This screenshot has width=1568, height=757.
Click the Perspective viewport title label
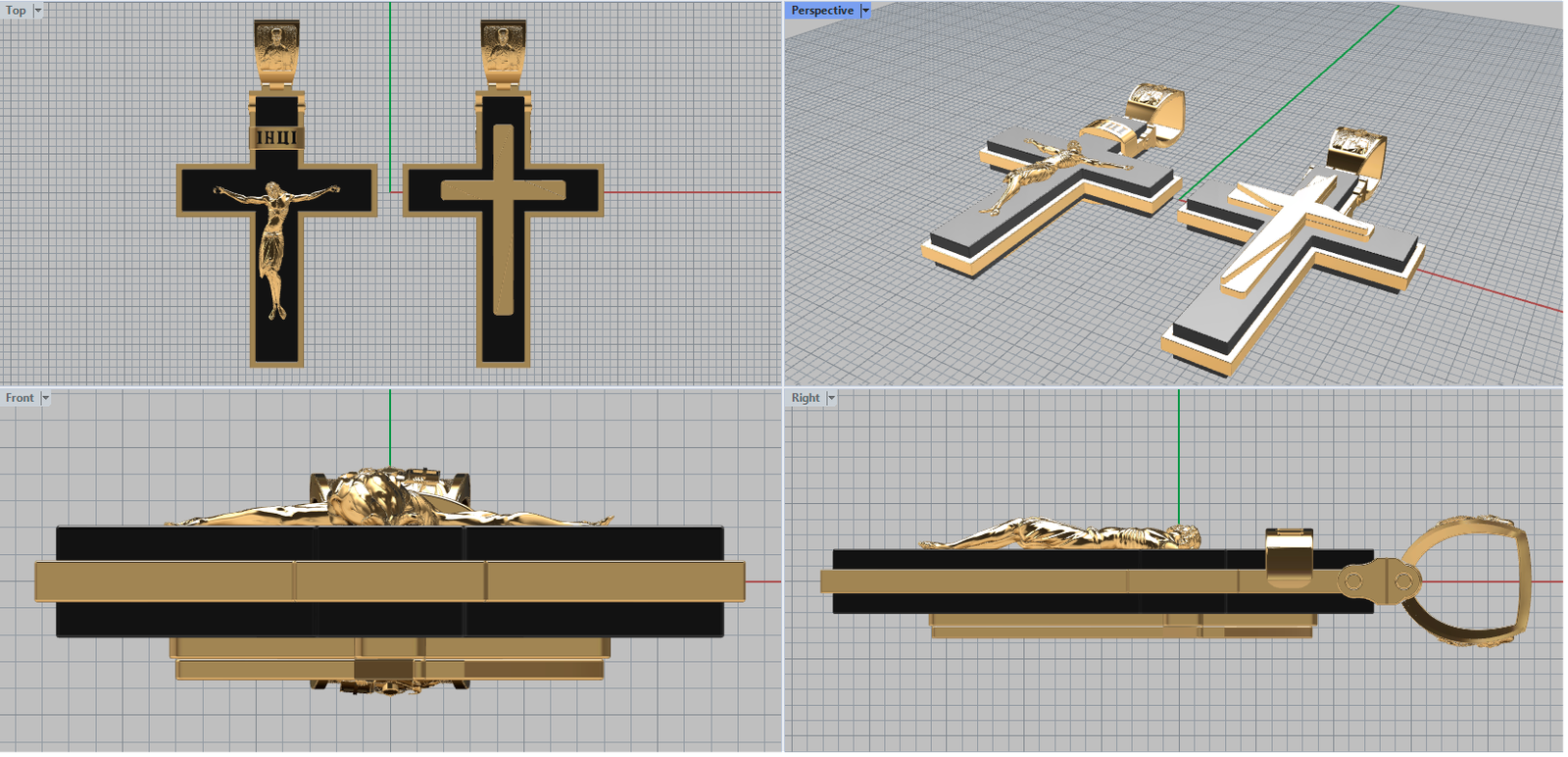point(821,11)
